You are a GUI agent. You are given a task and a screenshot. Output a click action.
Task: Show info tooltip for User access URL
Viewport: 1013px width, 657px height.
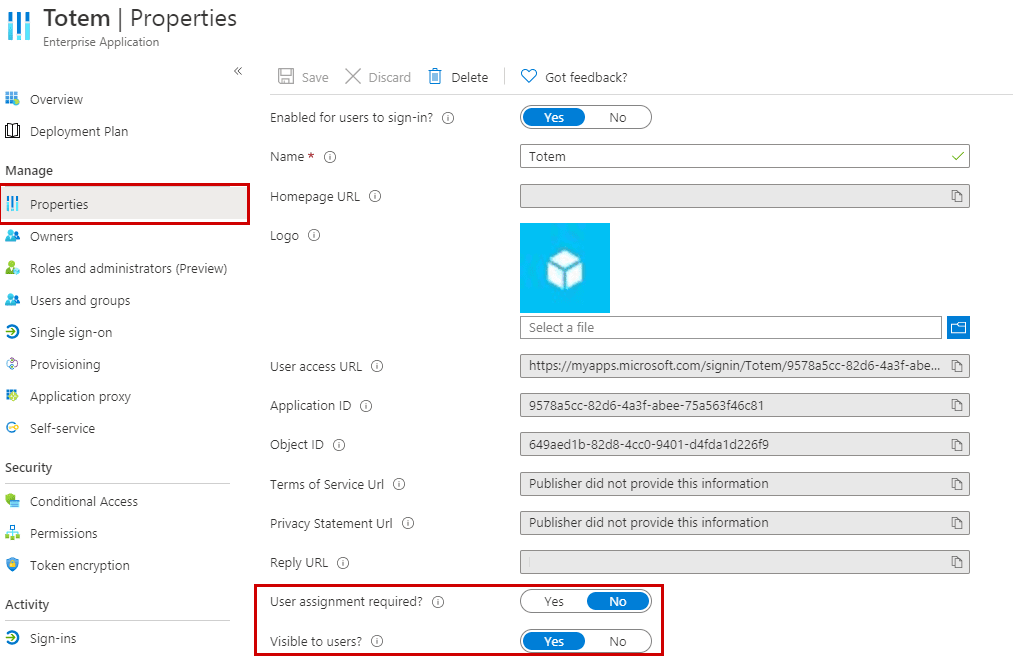point(377,366)
